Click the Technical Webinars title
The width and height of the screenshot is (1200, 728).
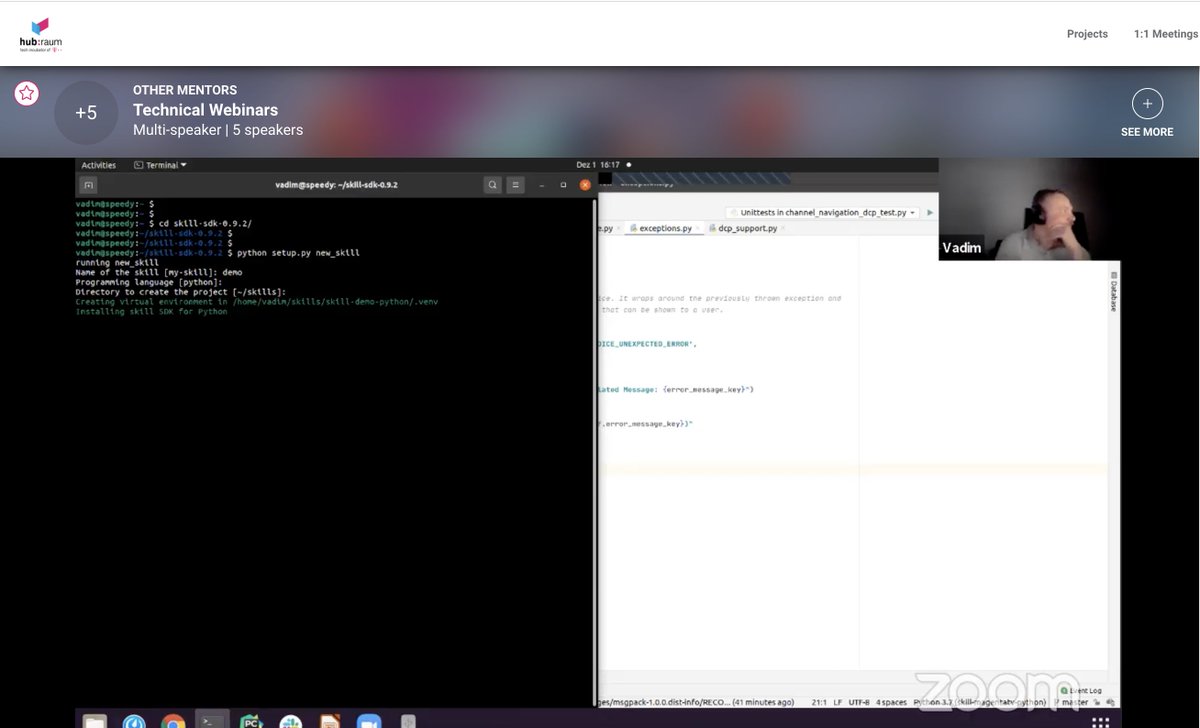pyautogui.click(x=205, y=110)
